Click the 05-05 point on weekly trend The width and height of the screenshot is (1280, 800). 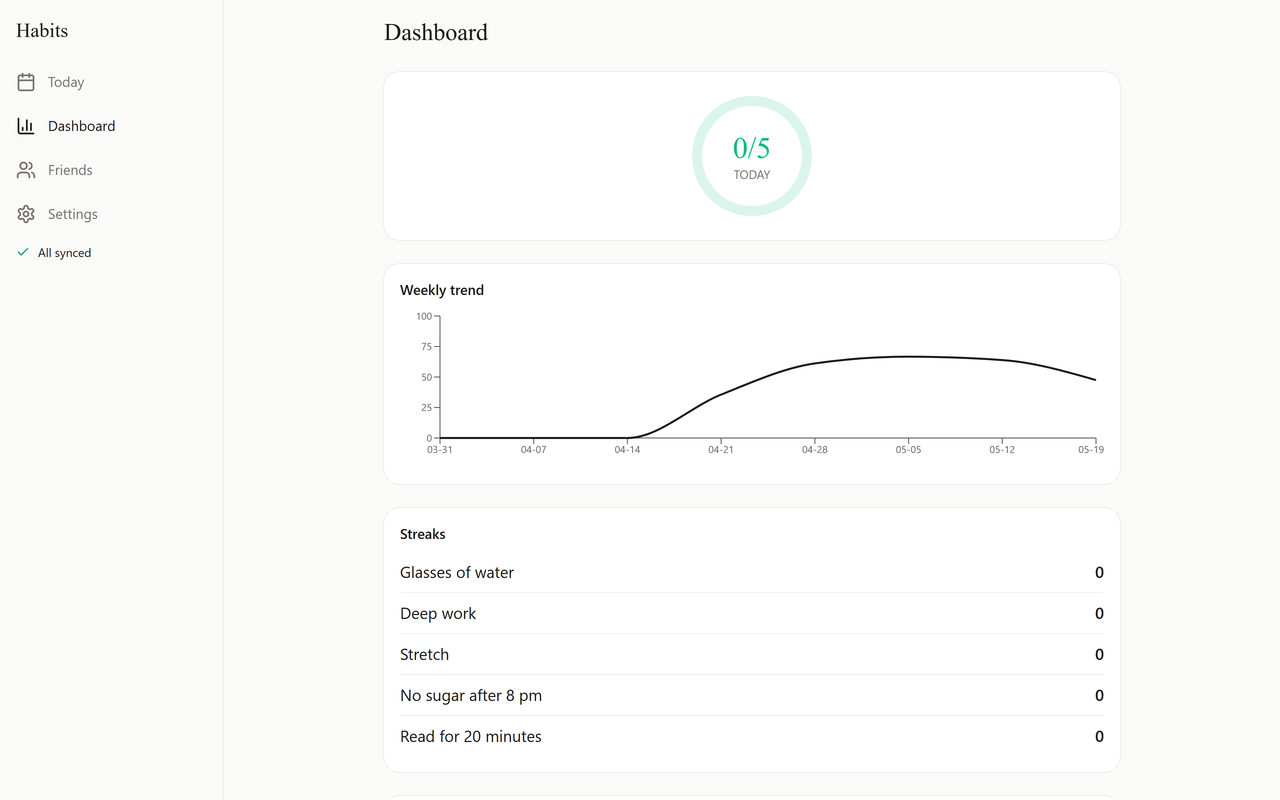[908, 356]
